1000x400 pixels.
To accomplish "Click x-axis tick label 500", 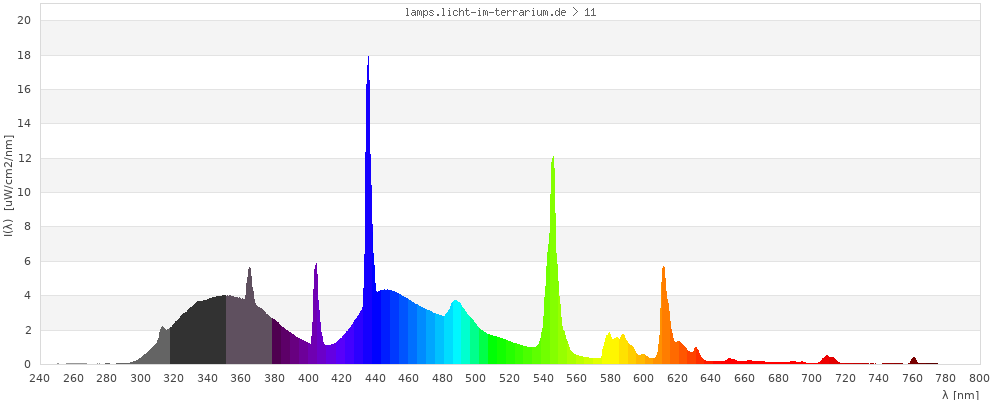I will tap(476, 378).
